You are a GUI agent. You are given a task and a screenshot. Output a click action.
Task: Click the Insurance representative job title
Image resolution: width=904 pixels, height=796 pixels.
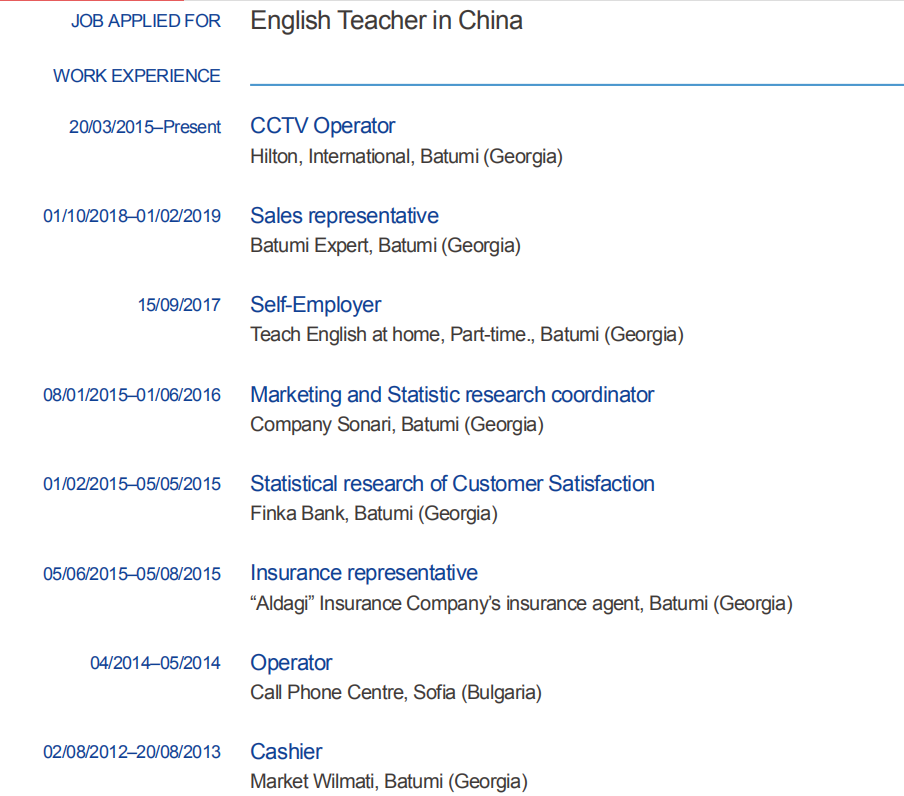364,573
